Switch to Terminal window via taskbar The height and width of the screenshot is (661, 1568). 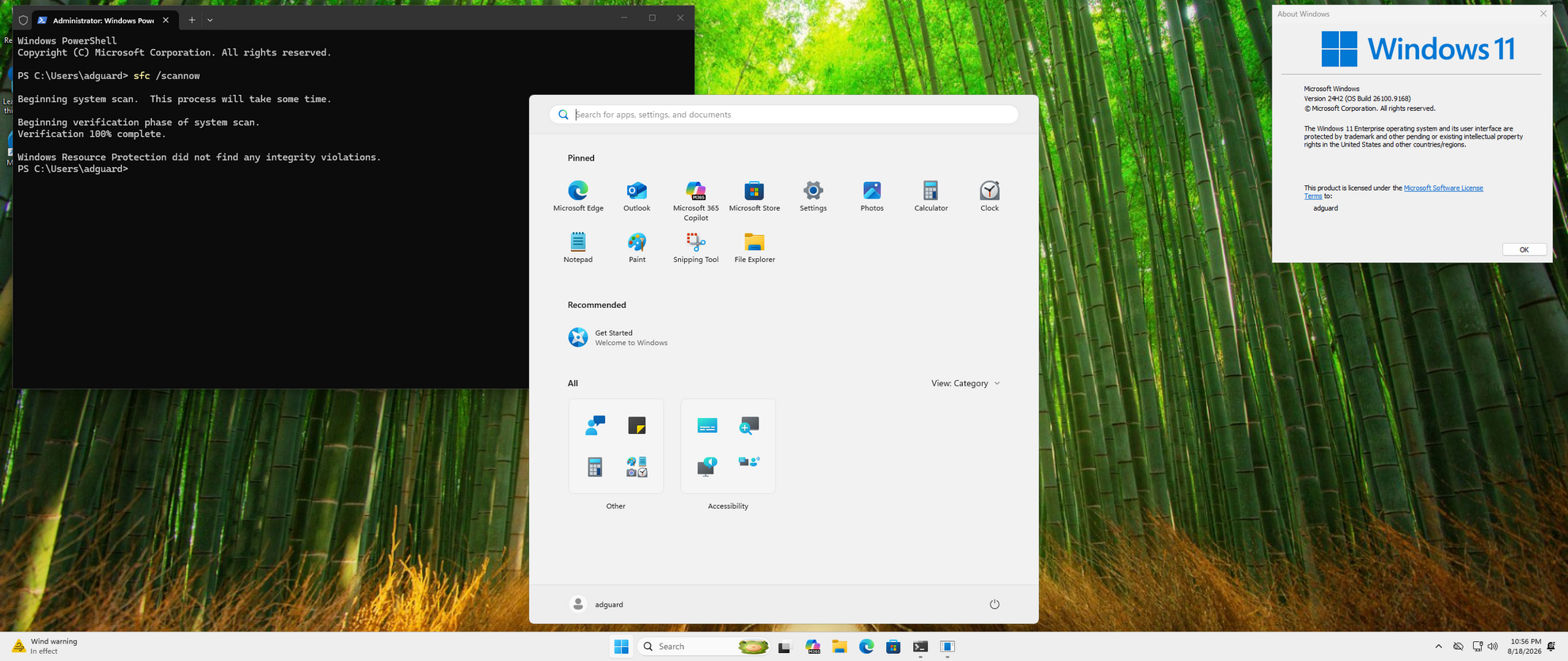click(x=920, y=647)
